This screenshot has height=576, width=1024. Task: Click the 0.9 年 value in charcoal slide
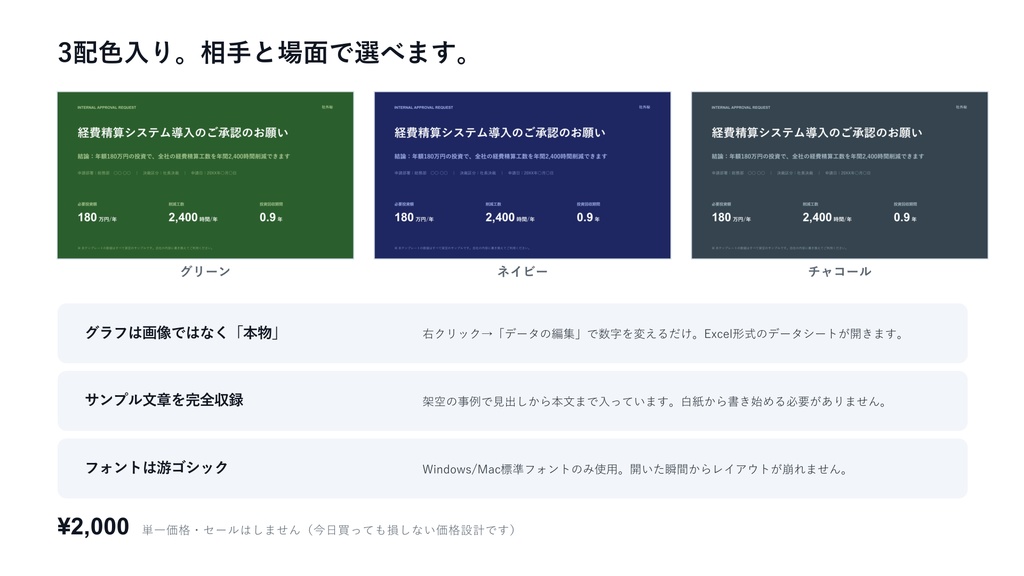coord(905,217)
